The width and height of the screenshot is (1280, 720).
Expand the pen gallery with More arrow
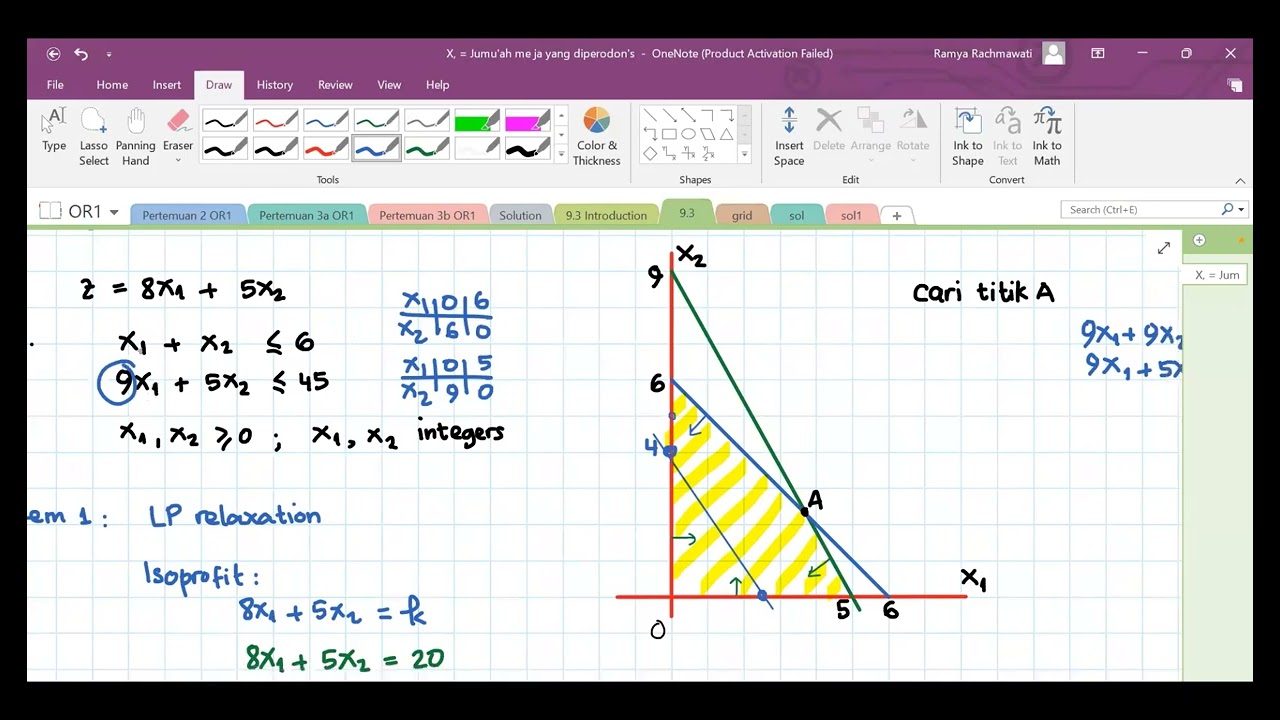coord(561,155)
